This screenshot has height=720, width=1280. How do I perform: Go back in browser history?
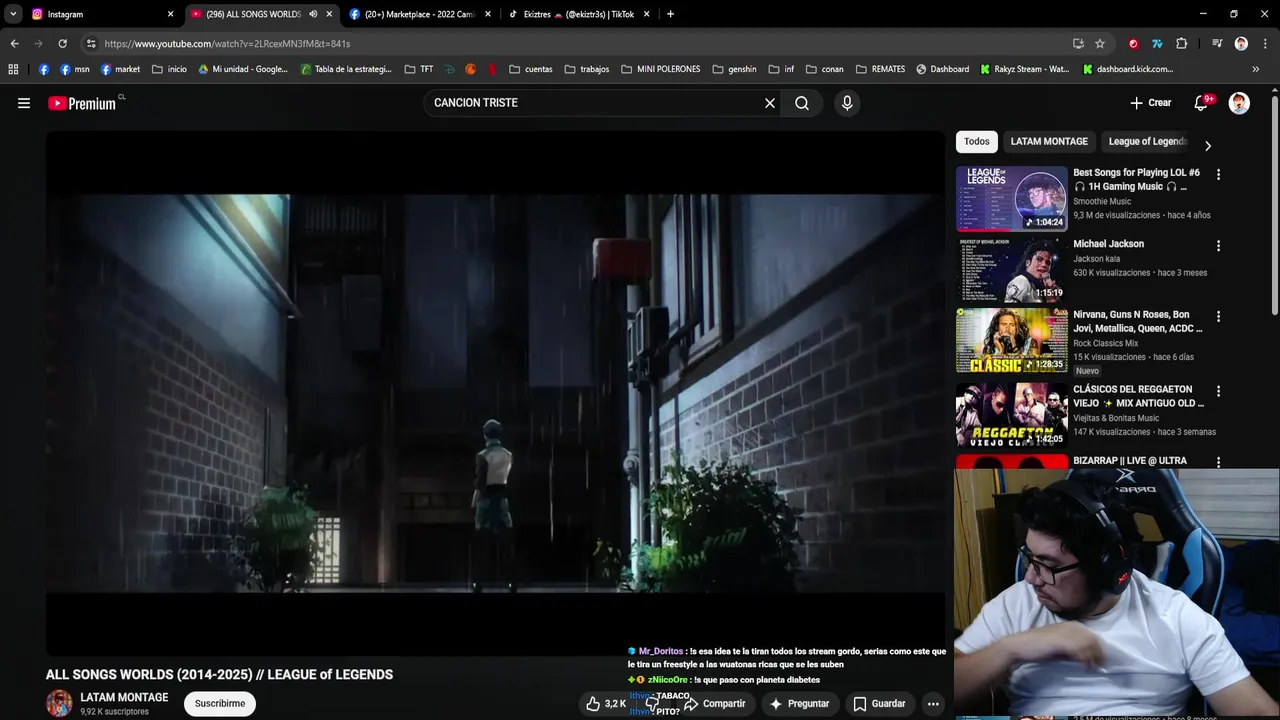[x=14, y=44]
